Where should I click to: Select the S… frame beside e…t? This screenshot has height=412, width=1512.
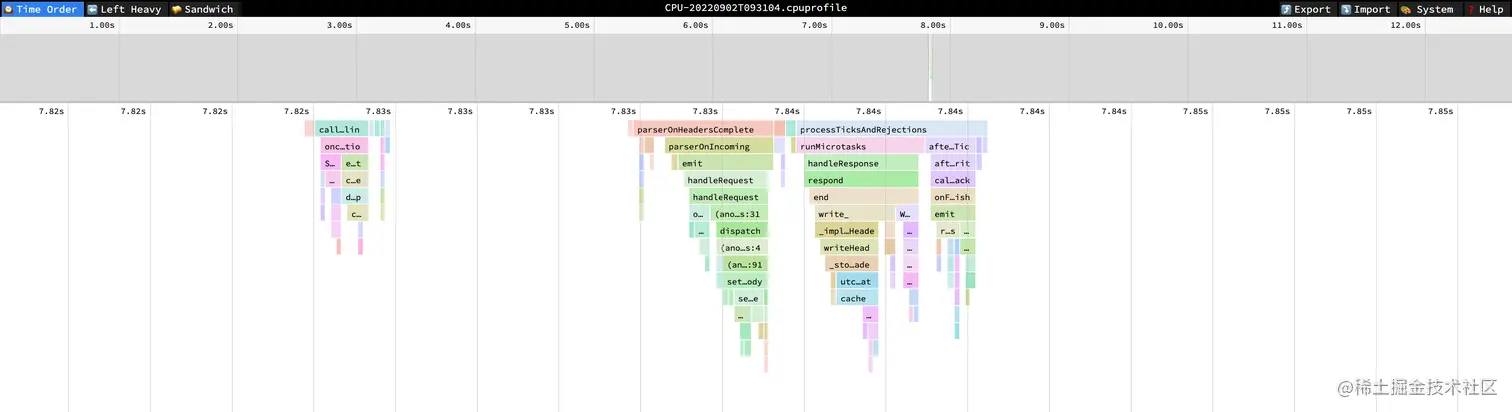[331, 163]
